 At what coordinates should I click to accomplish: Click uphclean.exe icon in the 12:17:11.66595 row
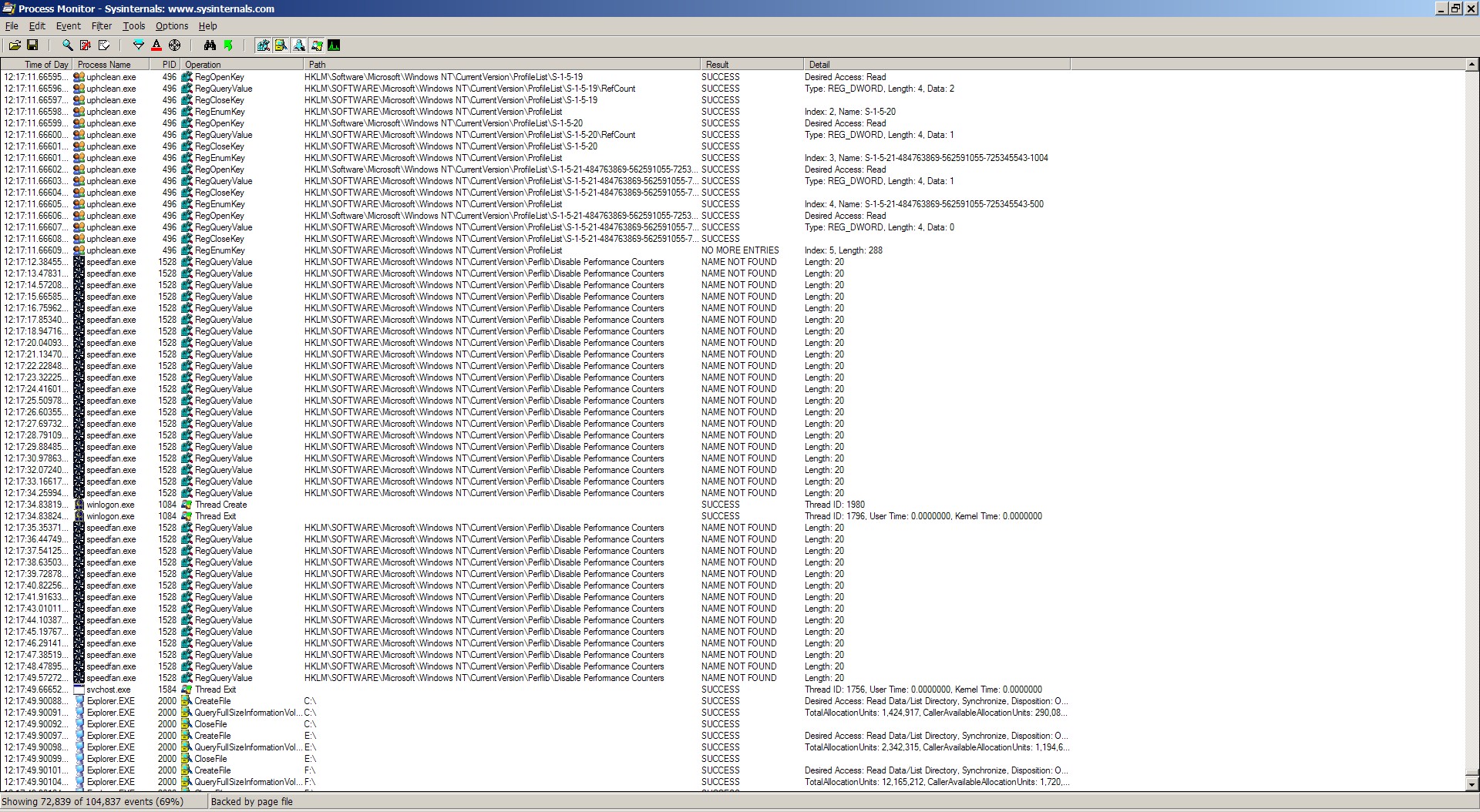tap(79, 77)
